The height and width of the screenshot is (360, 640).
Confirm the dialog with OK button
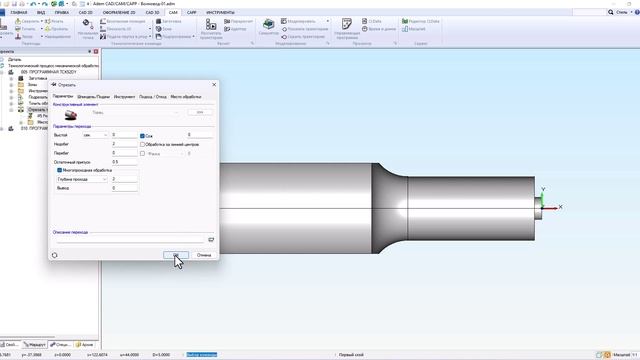[x=176, y=255]
